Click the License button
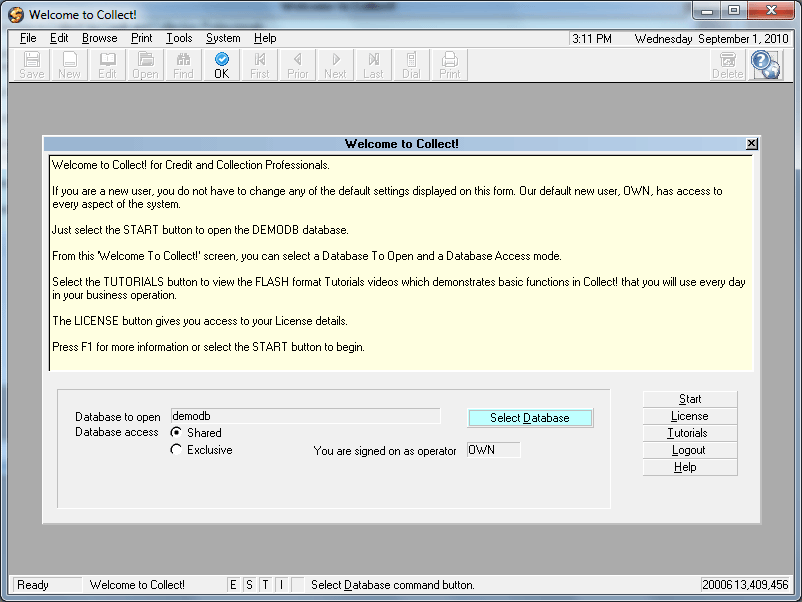This screenshot has height=602, width=802. tap(690, 416)
